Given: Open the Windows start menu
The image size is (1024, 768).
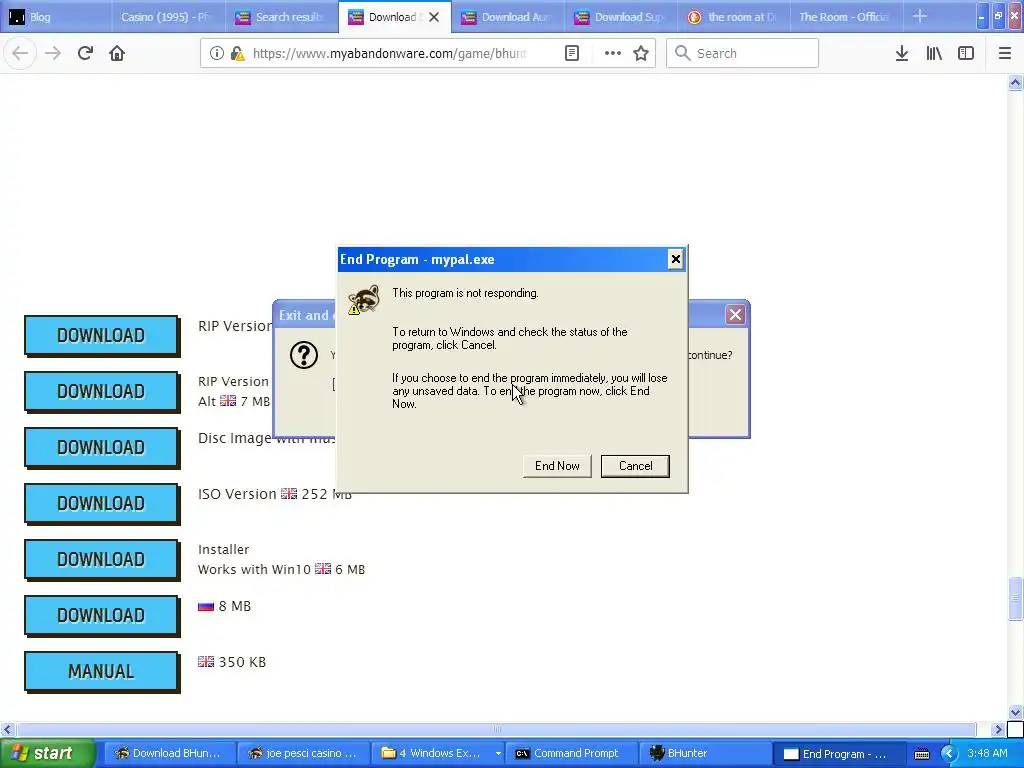Looking at the screenshot, I should [x=47, y=753].
